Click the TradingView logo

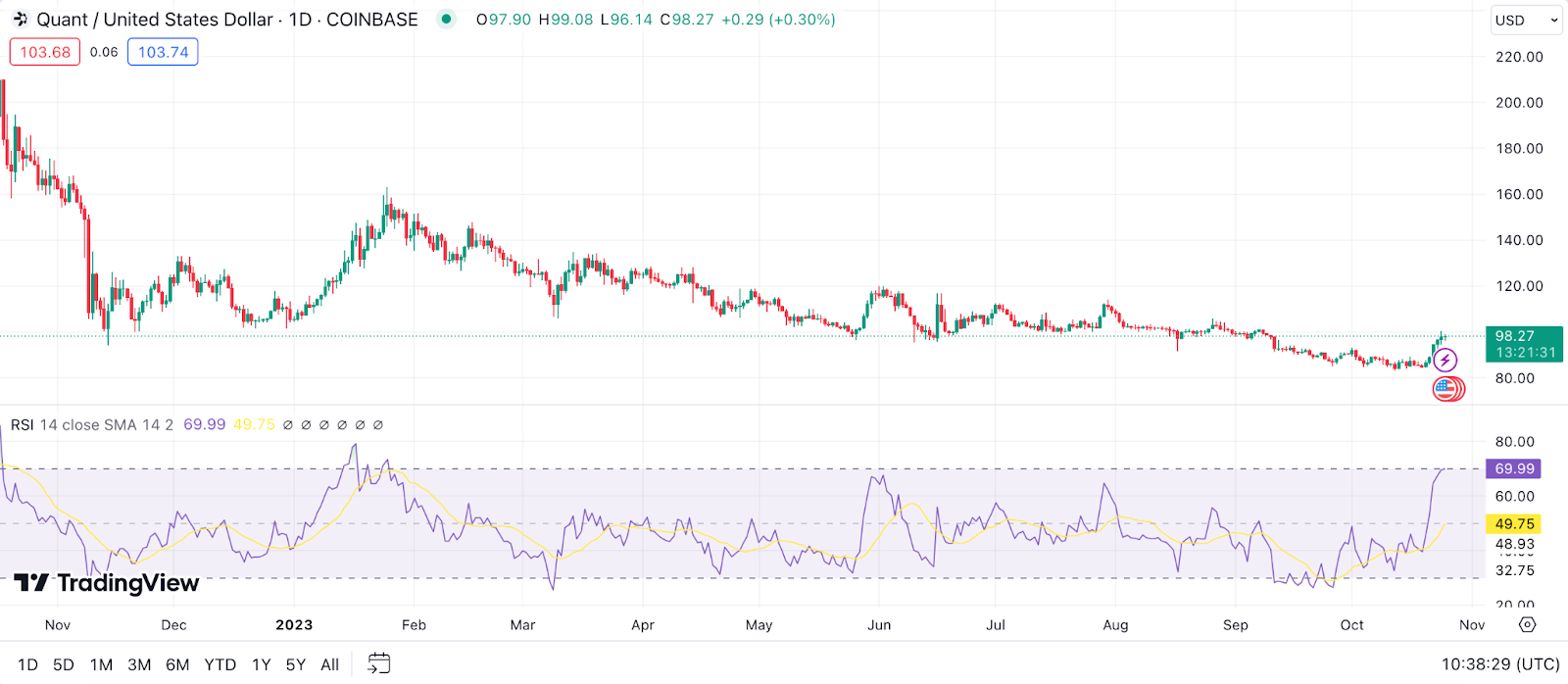point(107,583)
